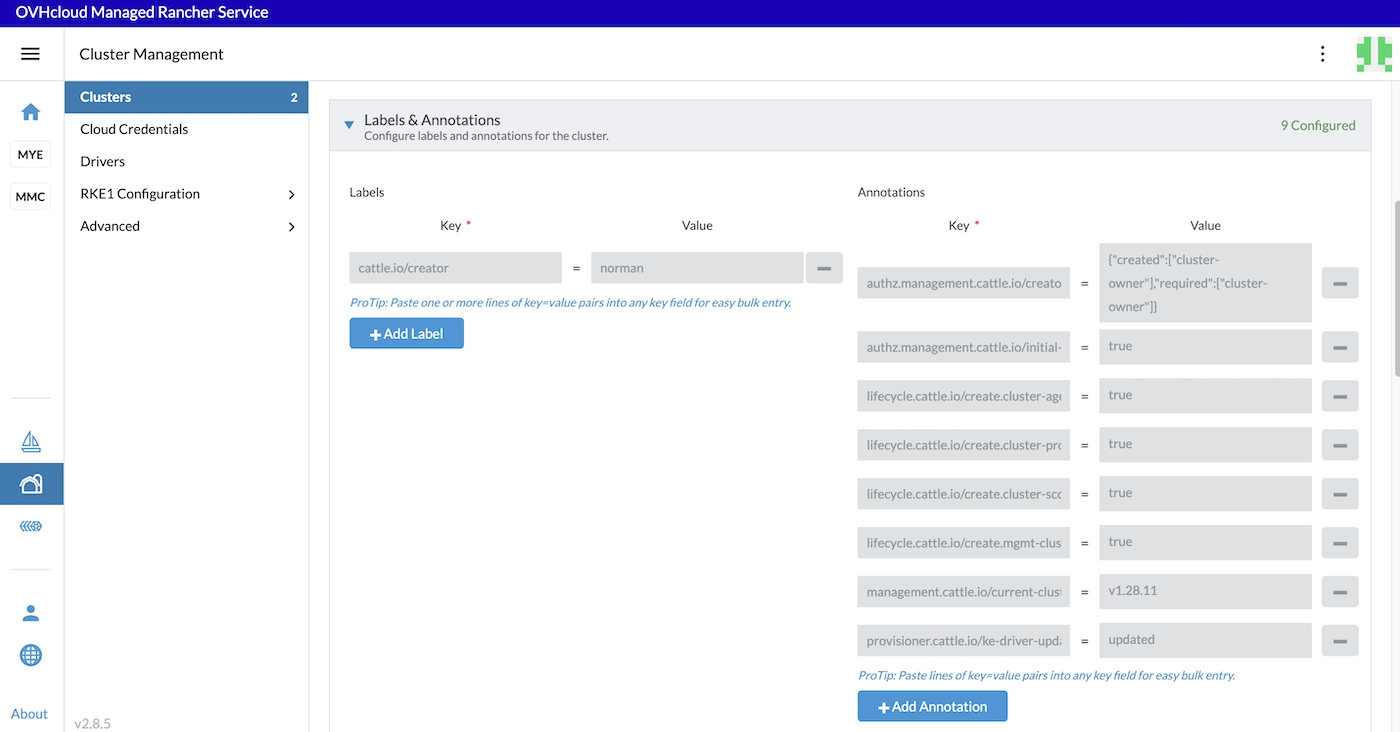Open Harvester via the sailboat icon
Image resolution: width=1400 pixels, height=732 pixels.
coord(30,440)
